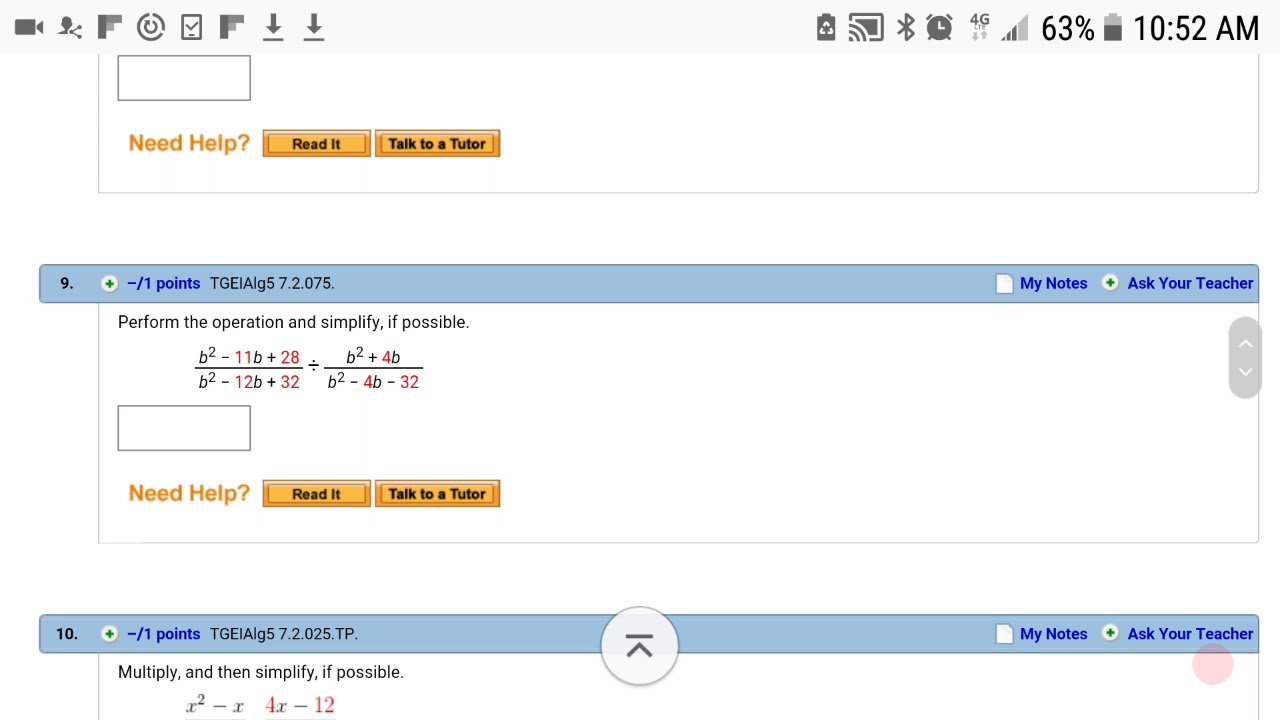Click Read It button under question 9
The image size is (1280, 720).
(316, 494)
